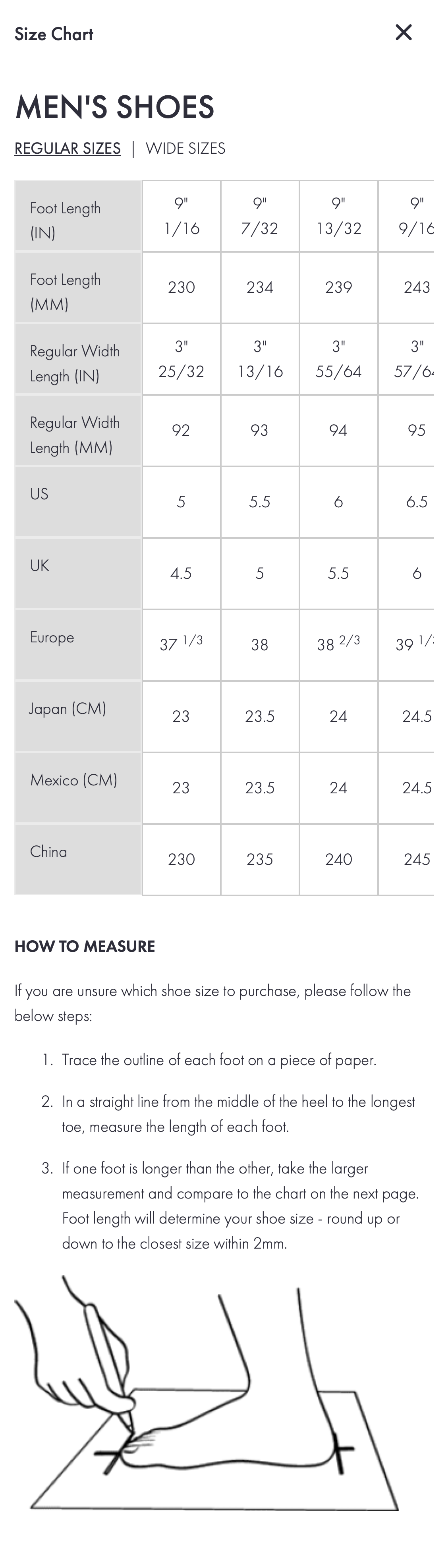Viewport: 448px width, 1568px height.
Task: Click the US size 6 cell
Action: click(338, 502)
